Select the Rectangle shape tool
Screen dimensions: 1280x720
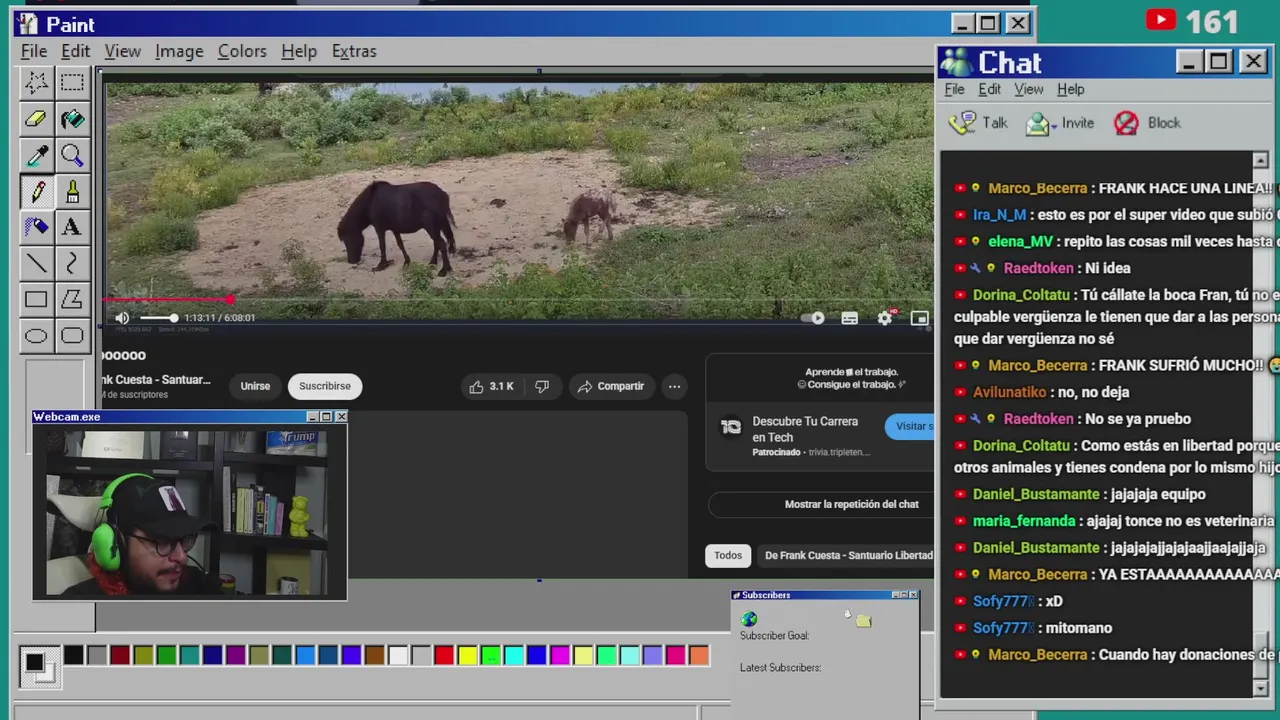click(x=36, y=299)
